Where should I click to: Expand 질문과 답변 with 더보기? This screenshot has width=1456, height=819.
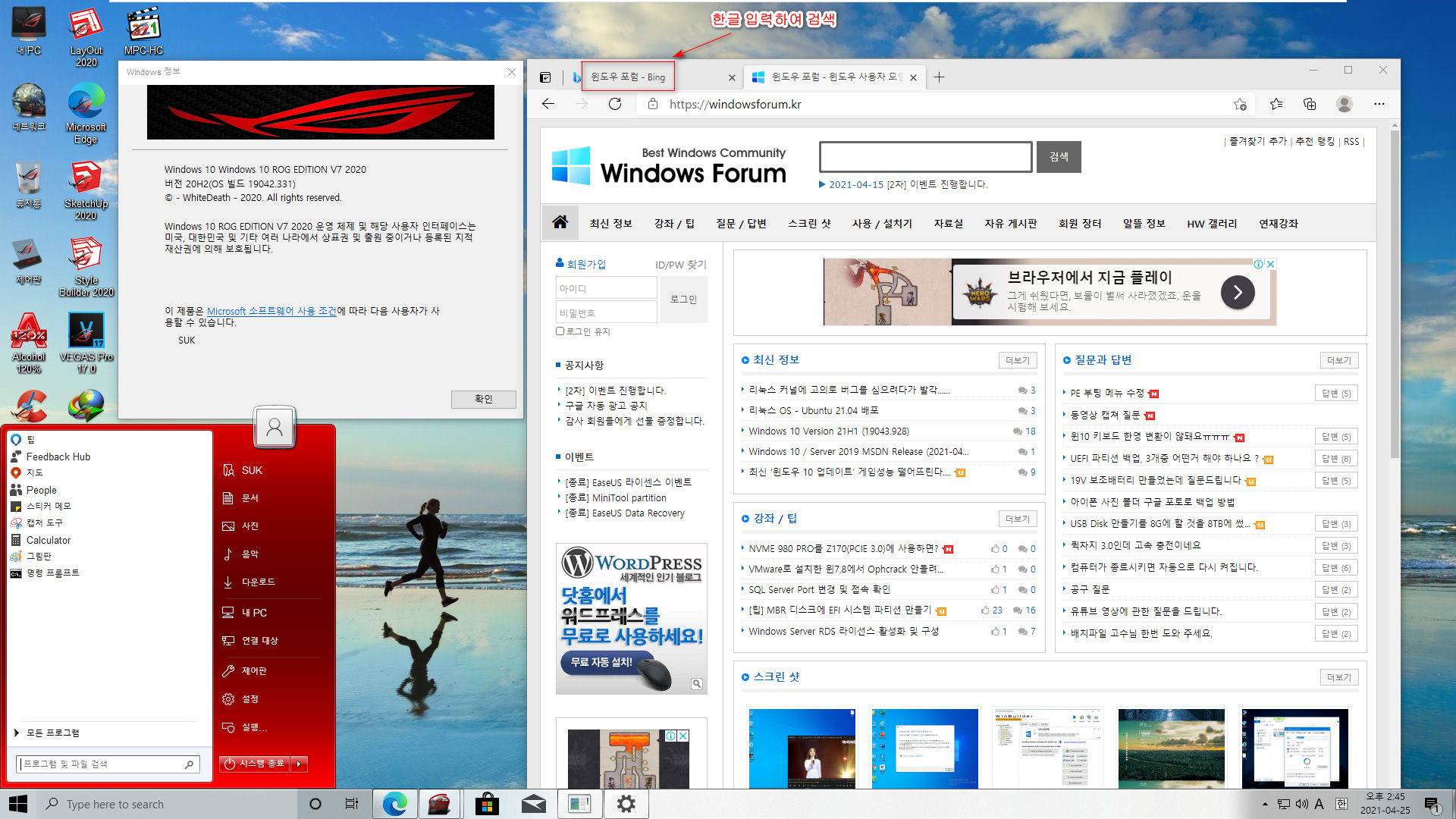pyautogui.click(x=1339, y=360)
